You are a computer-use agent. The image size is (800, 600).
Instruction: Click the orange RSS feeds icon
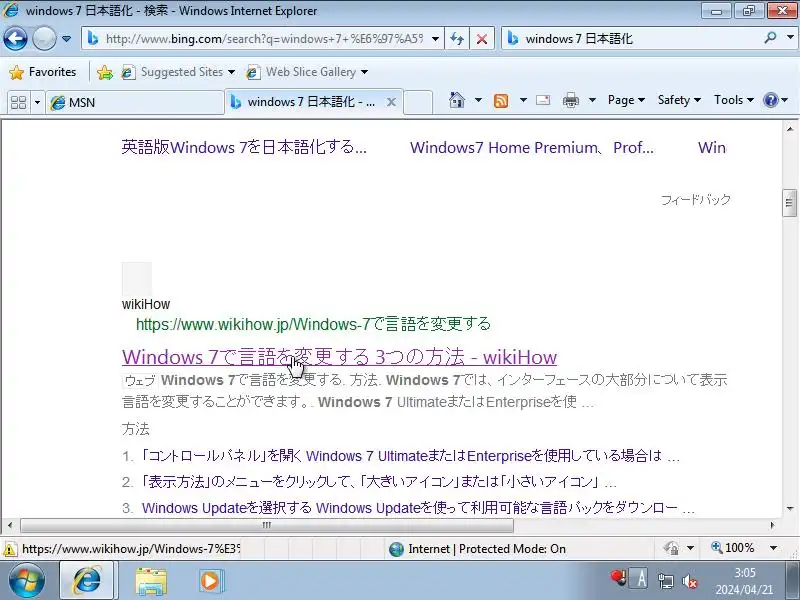(501, 101)
